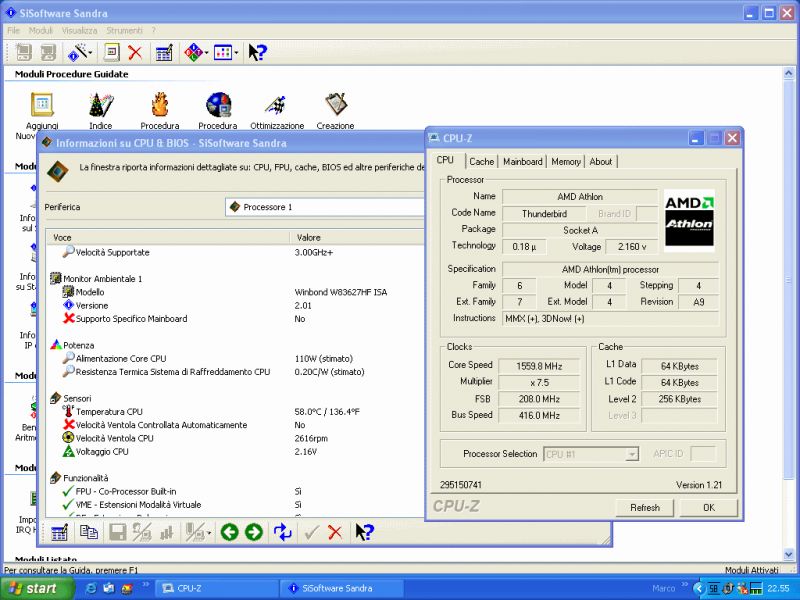Click the Core Speed value field in CPU-Z
Image resolution: width=800 pixels, height=600 pixels.
coord(539,366)
